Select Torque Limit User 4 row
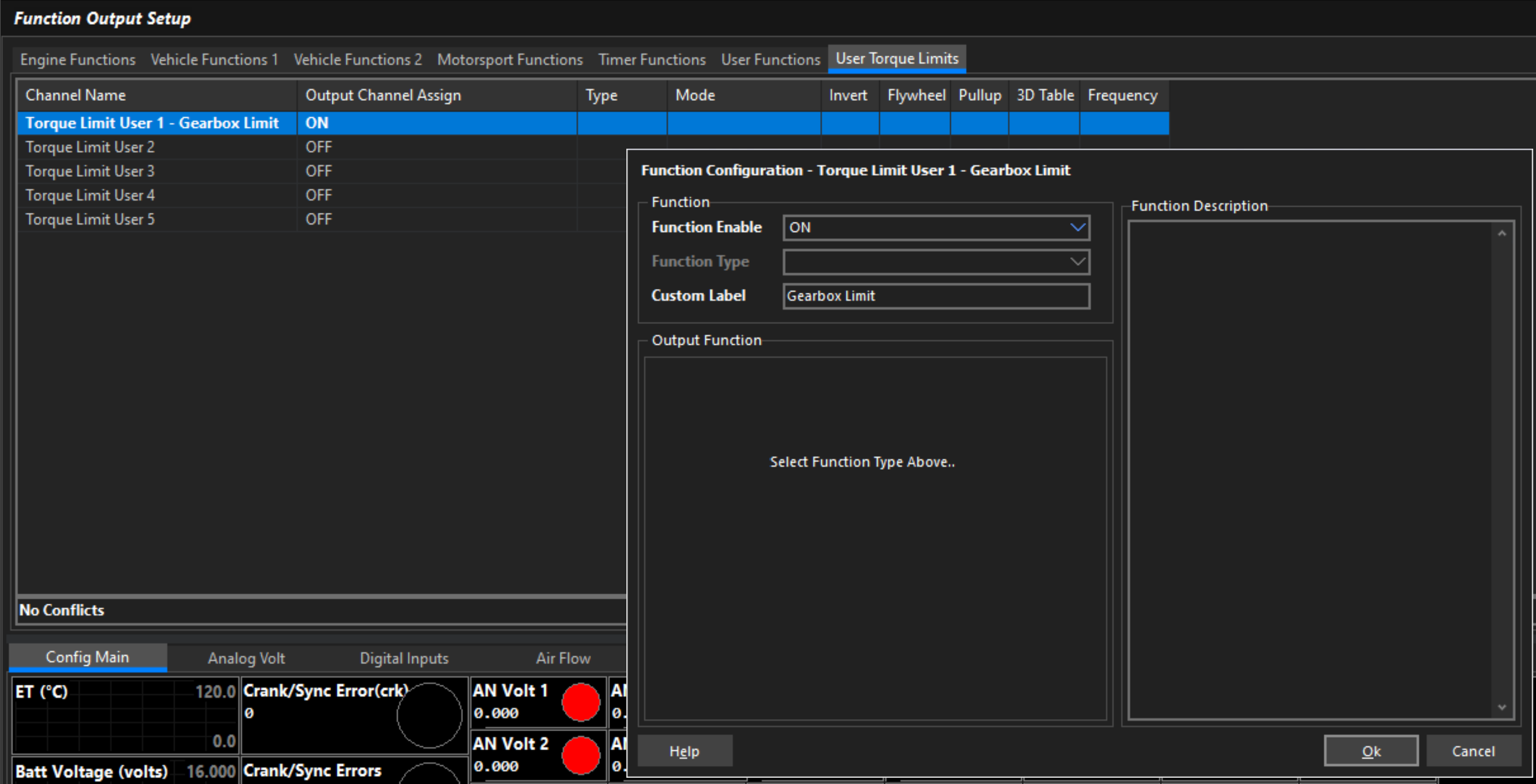This screenshot has height=784, width=1536. 322,195
